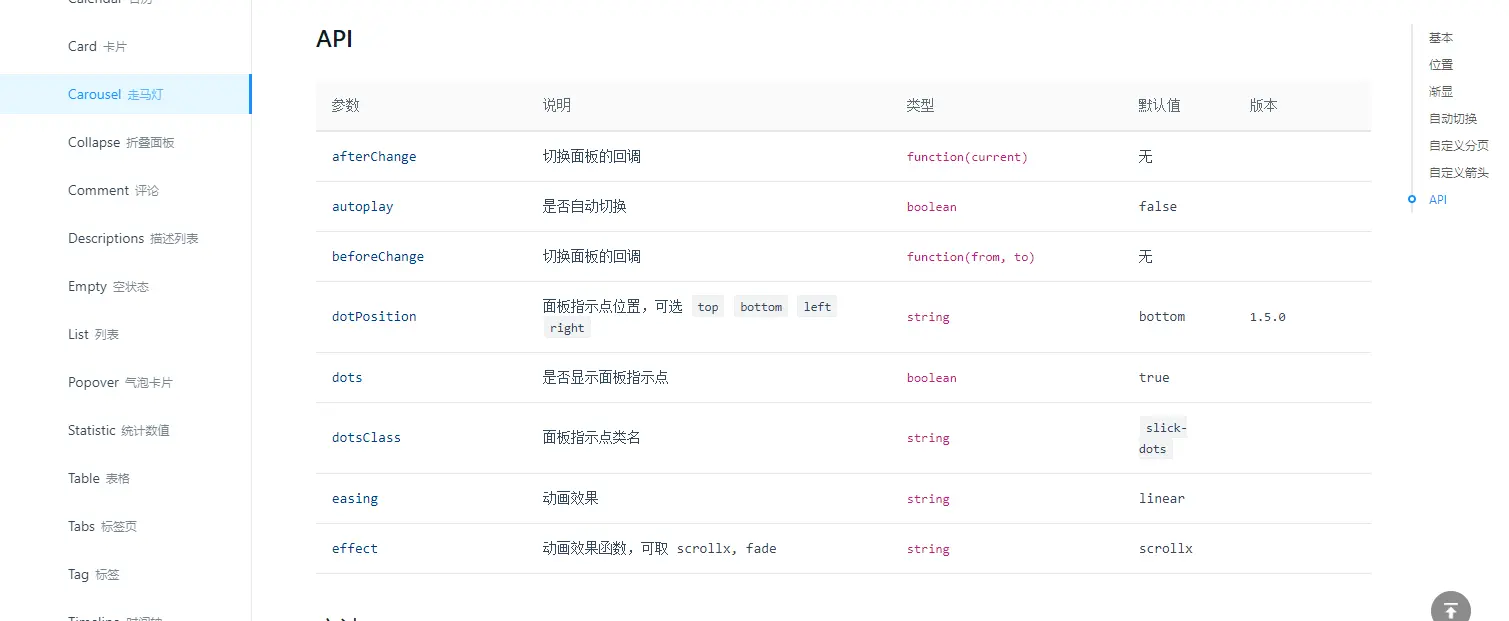This screenshot has height=621, width=1509.
Task: Click the 1.5.0 version cell
Action: tap(1267, 317)
